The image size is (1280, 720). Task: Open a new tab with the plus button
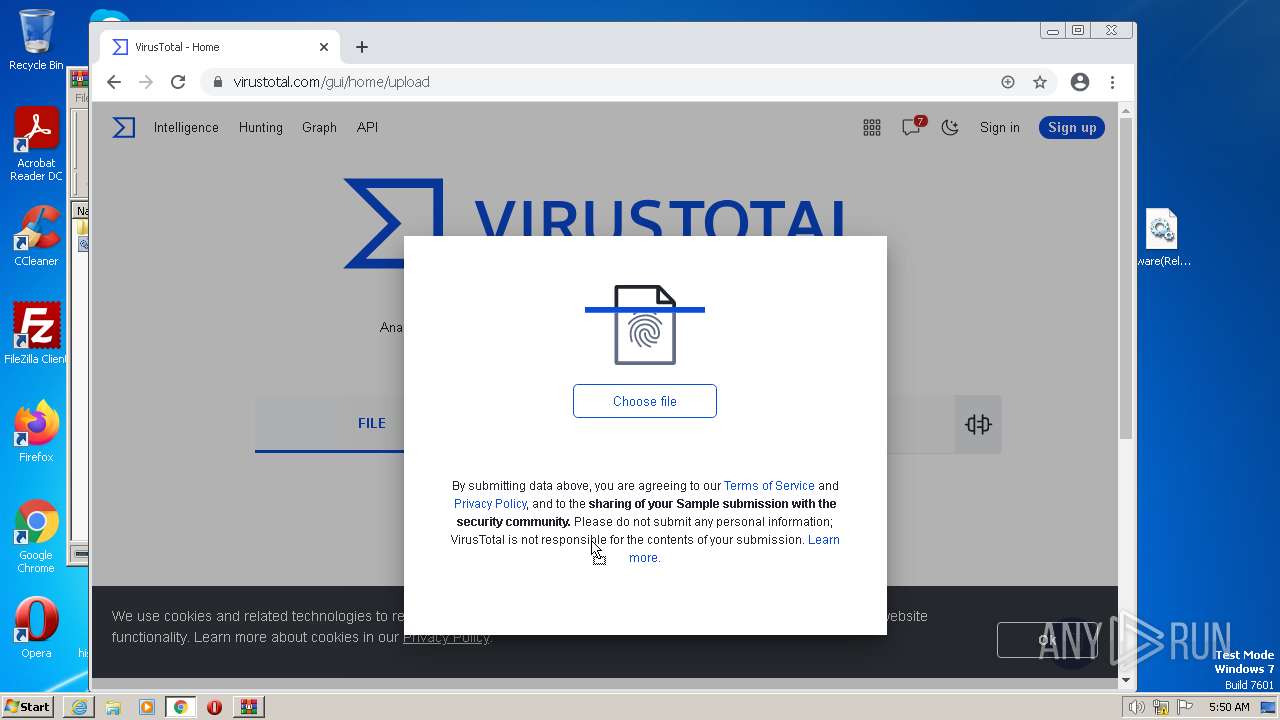(362, 47)
